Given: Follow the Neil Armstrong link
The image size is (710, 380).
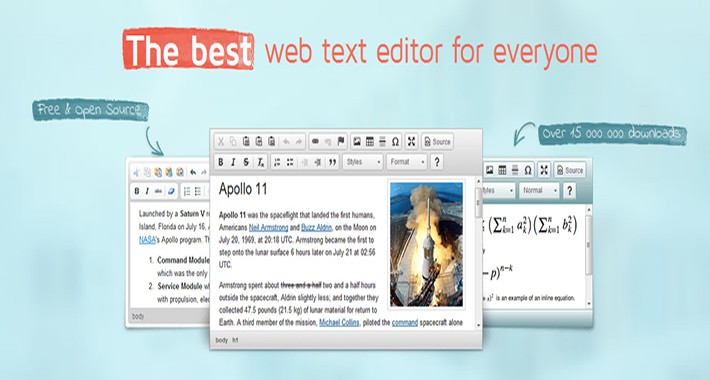Looking at the screenshot, I should [x=268, y=227].
